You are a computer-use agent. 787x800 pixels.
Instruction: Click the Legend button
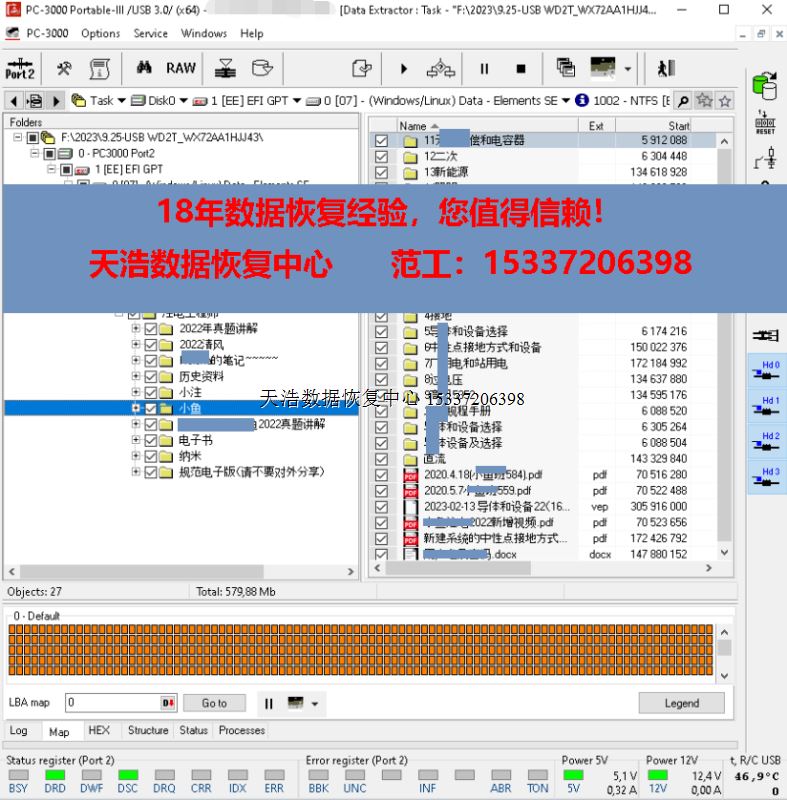click(x=681, y=703)
